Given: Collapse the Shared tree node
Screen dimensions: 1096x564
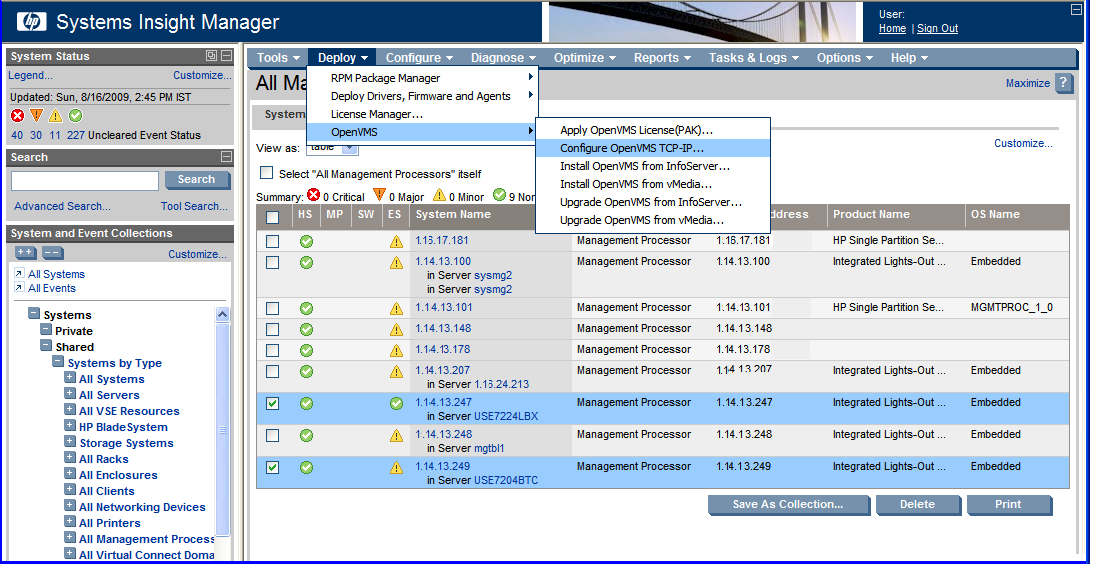Looking at the screenshot, I should 46,346.
